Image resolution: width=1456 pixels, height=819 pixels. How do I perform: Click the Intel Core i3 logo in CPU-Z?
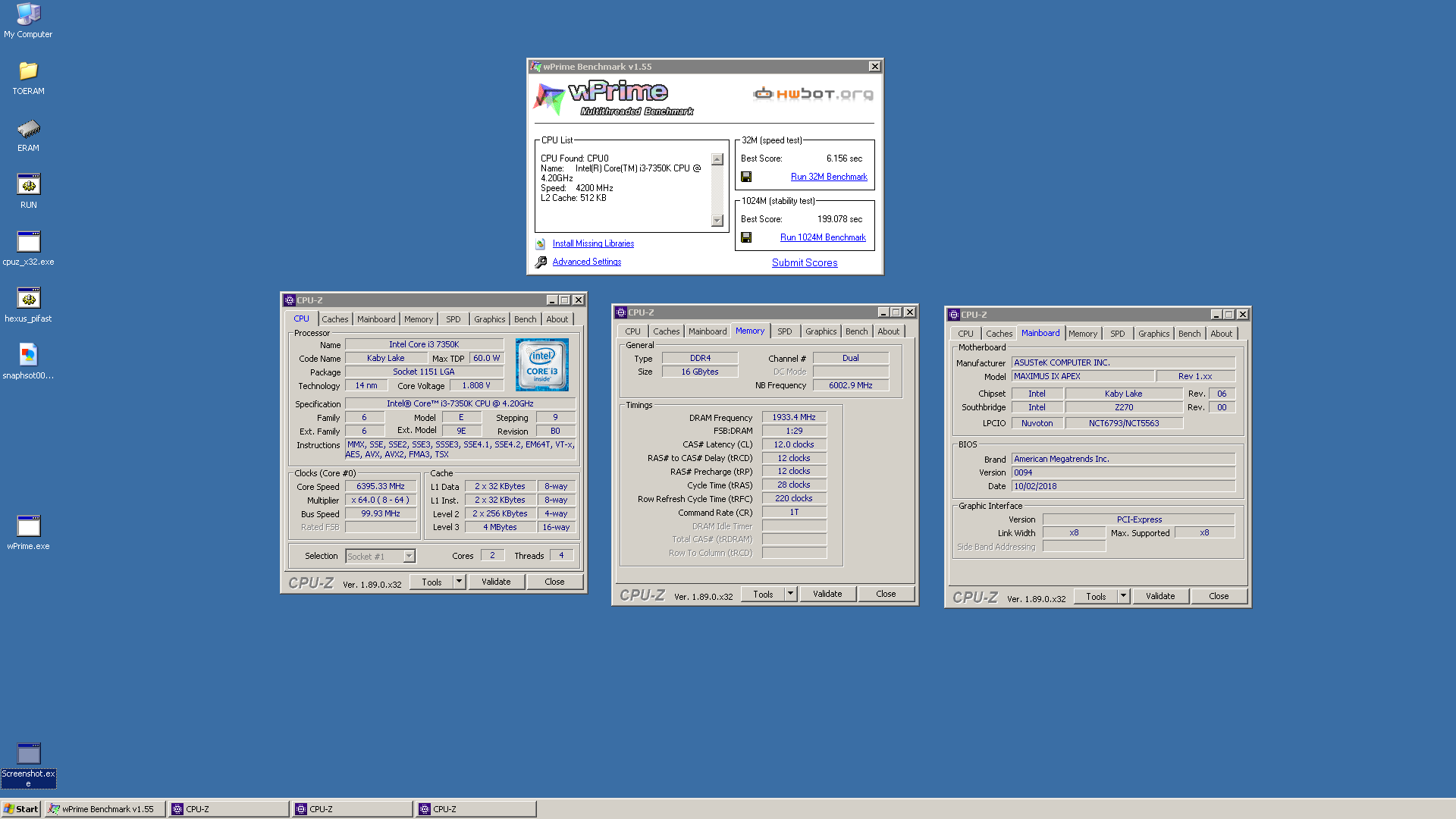542,365
